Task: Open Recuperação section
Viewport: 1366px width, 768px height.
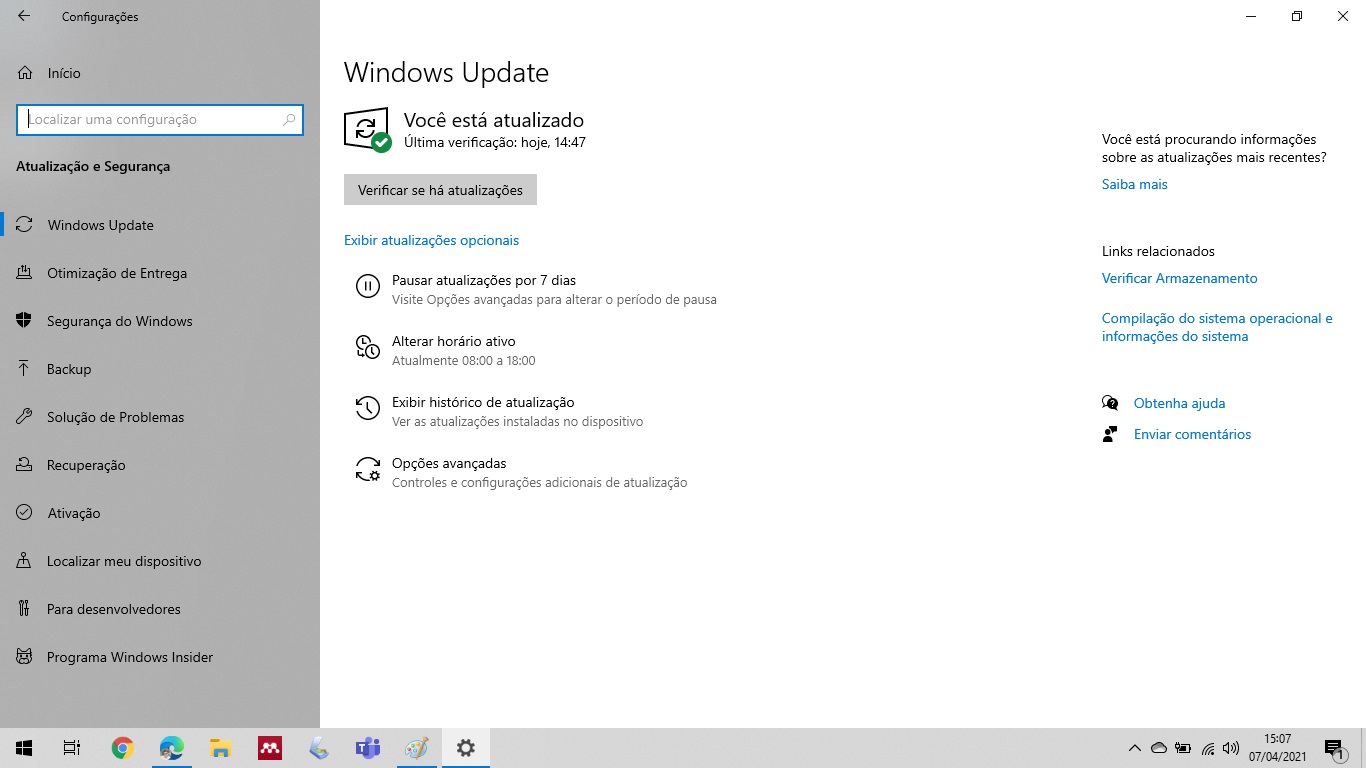Action: pyautogui.click(x=160, y=465)
